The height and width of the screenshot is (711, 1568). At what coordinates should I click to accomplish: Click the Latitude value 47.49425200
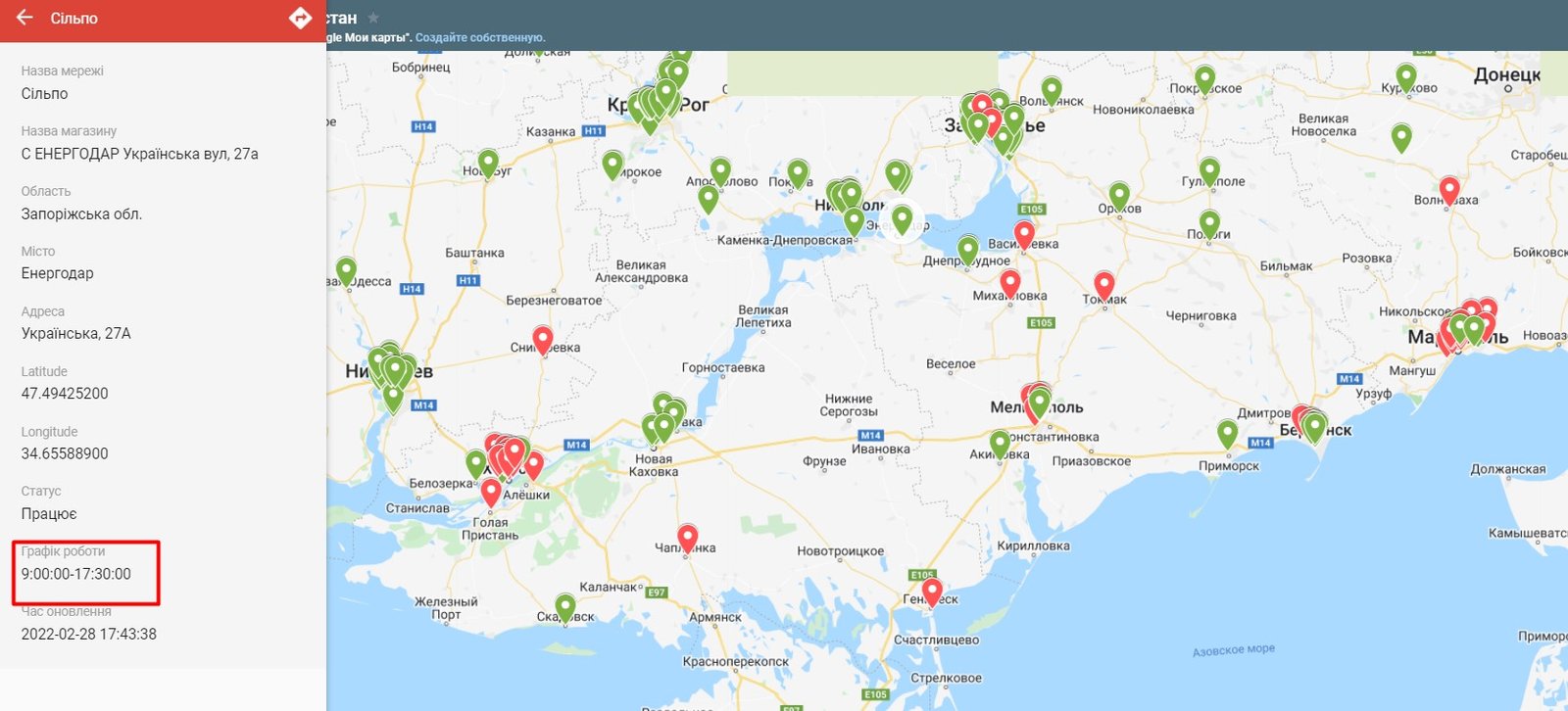point(65,394)
